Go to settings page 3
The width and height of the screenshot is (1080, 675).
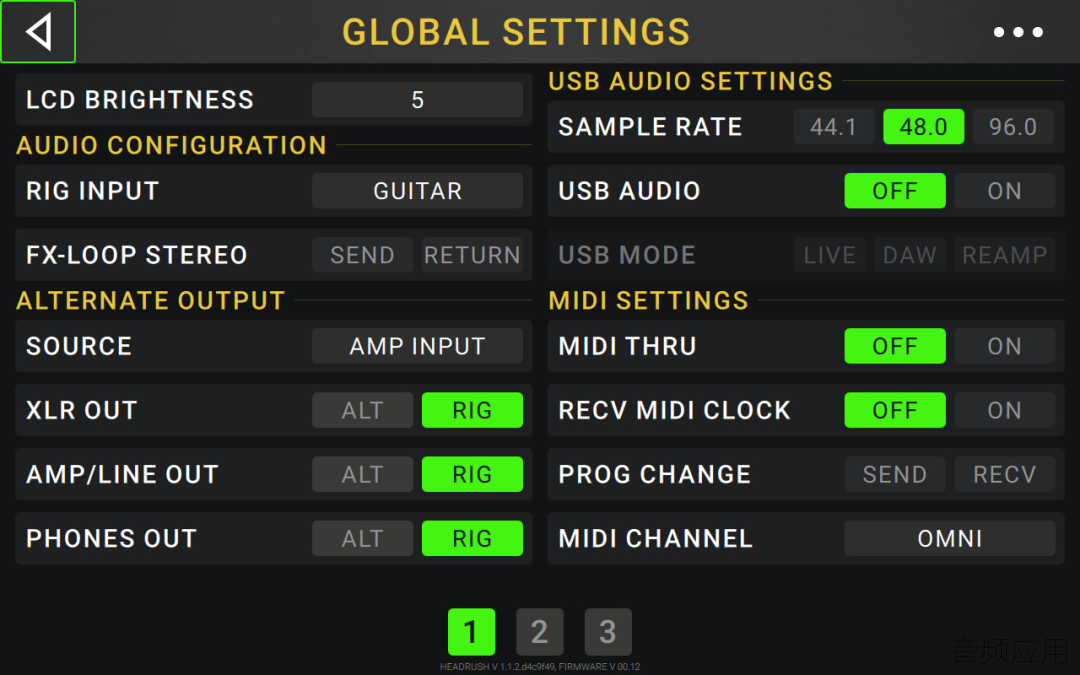tap(608, 632)
